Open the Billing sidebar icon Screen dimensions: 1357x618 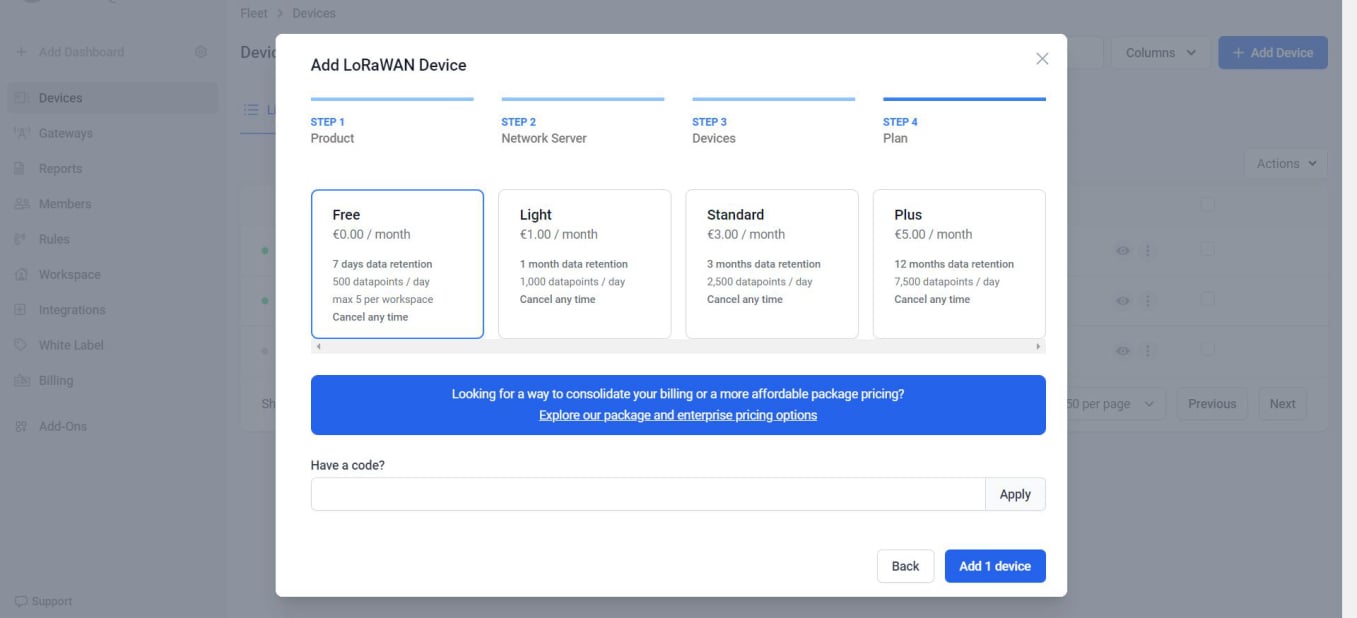pos(21,380)
